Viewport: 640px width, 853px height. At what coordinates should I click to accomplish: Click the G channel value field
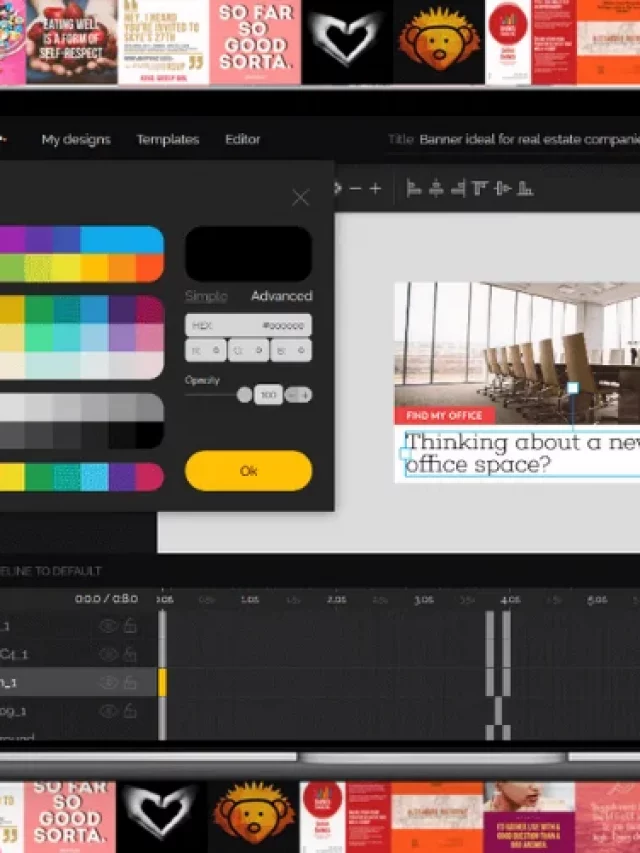tap(249, 350)
